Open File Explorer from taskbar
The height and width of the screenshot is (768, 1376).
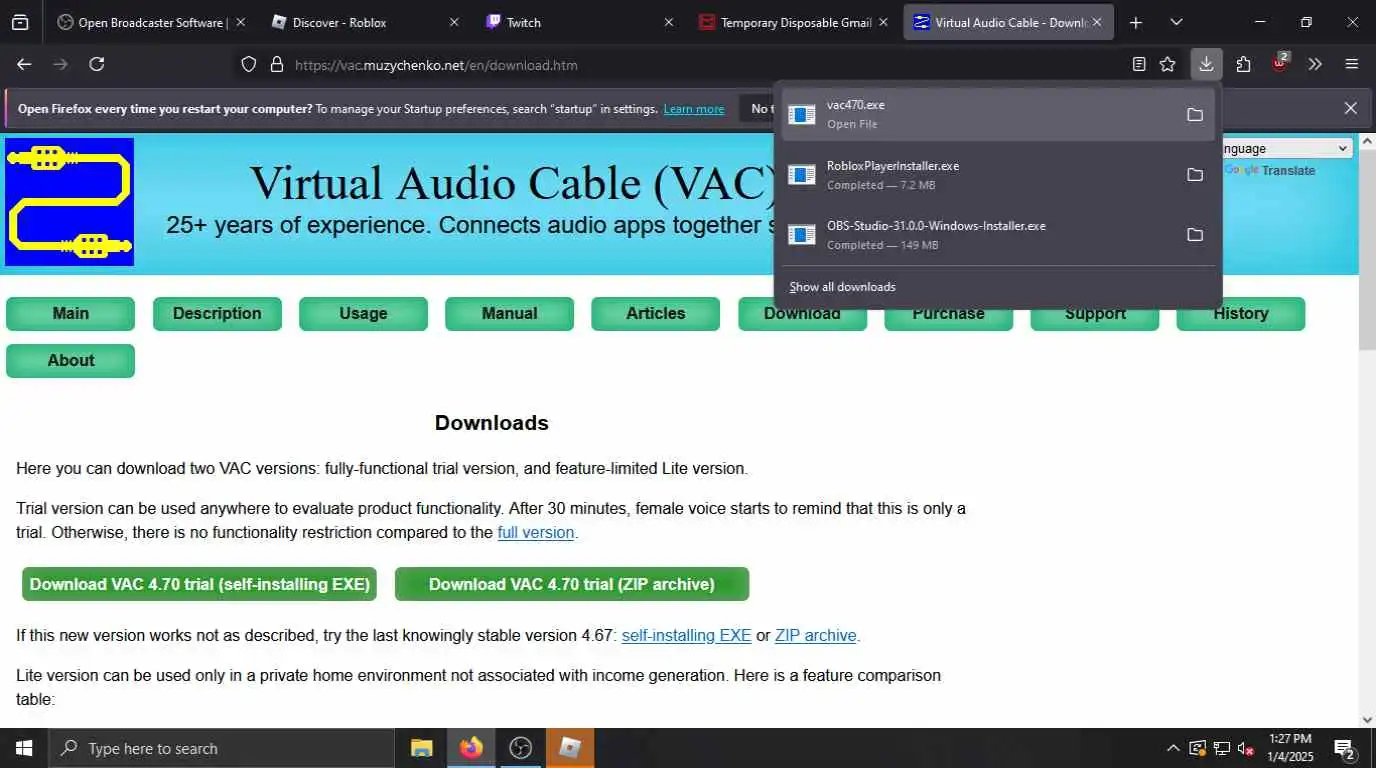pyautogui.click(x=422, y=748)
